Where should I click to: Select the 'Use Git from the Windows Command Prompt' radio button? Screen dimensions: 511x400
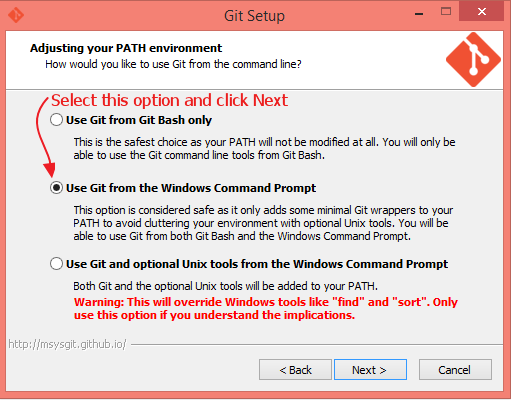(56, 188)
